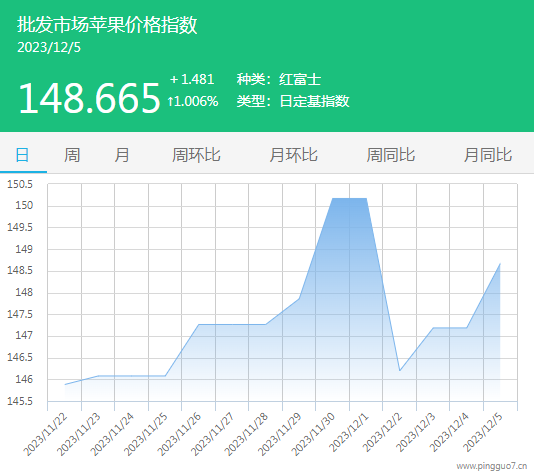The height and width of the screenshot is (476, 534).
Task: Click the percentage change ↑1.006%
Action: click(193, 101)
